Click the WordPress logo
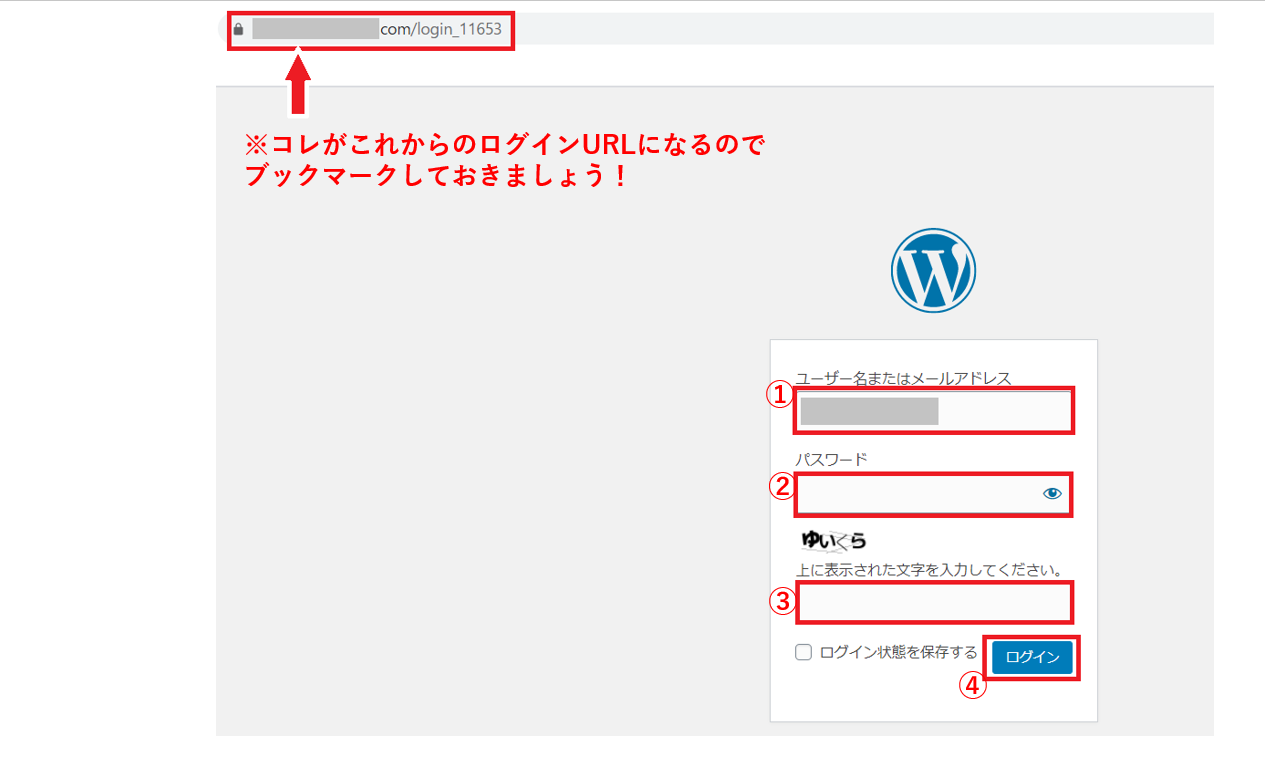Viewport: 1265px width, 757px height. 933,271
